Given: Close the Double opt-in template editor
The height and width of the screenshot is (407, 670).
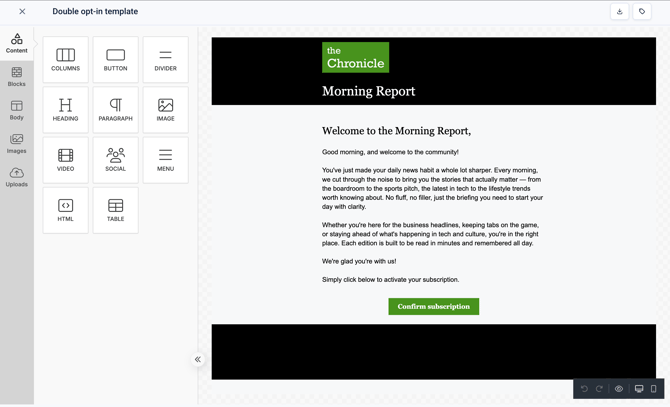Looking at the screenshot, I should 22,12.
